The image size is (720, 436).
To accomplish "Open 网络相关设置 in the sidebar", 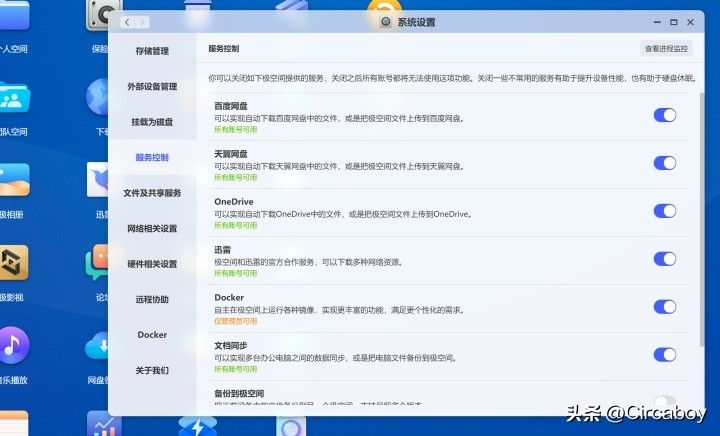I will pos(152,228).
